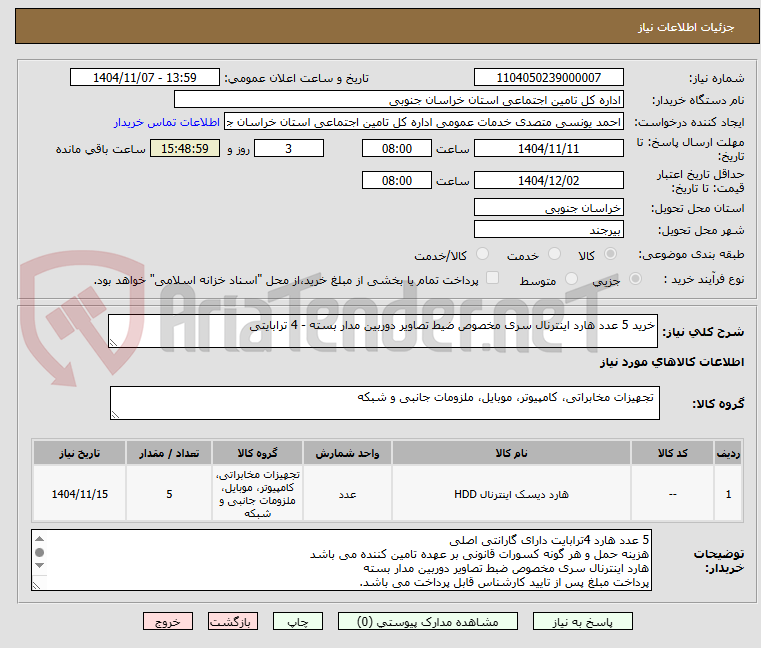The image size is (761, 648).
Task: Click the توضیحات خریدار text area
Action: [341, 560]
